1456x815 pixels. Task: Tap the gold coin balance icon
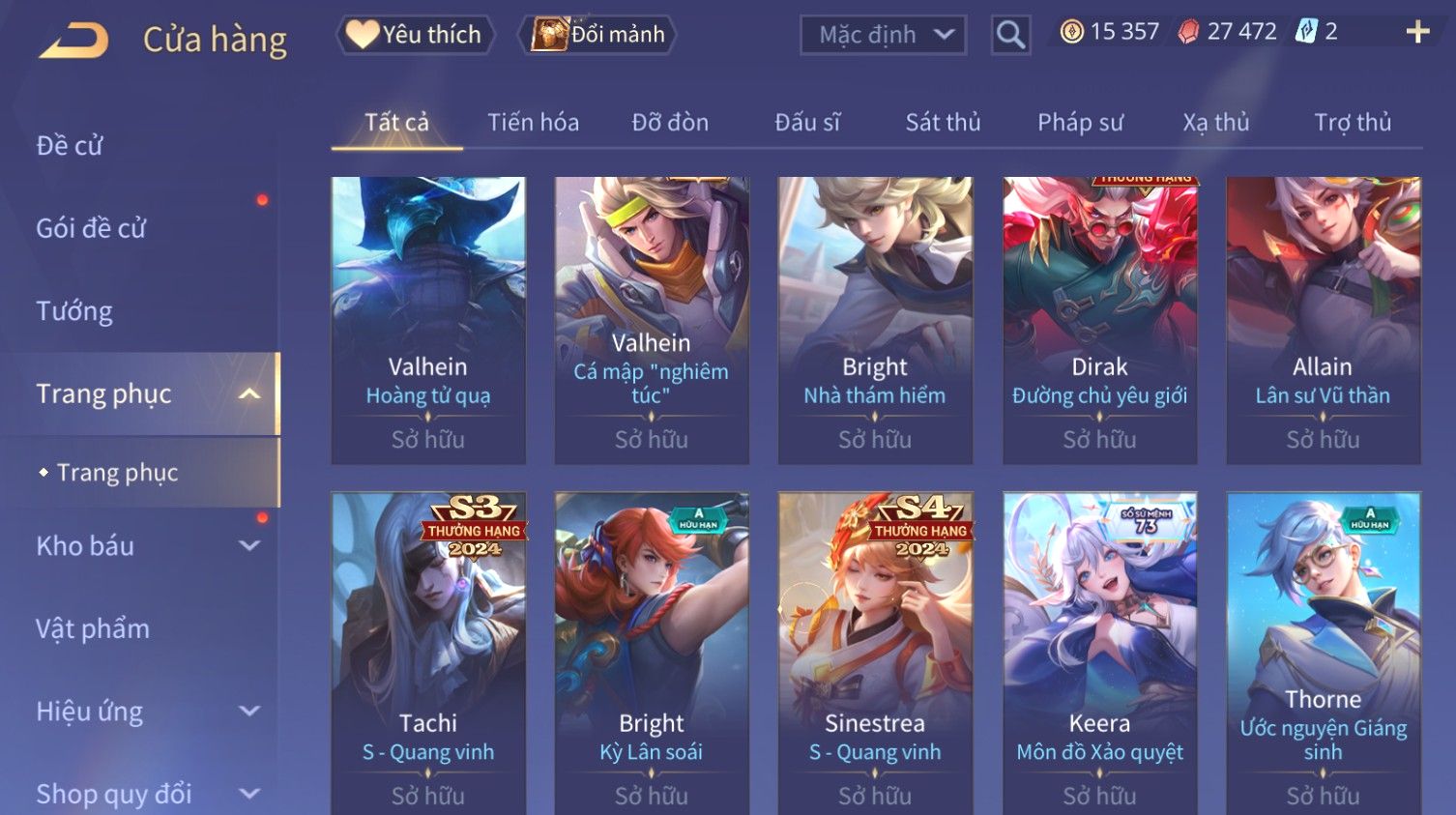coord(1071,32)
